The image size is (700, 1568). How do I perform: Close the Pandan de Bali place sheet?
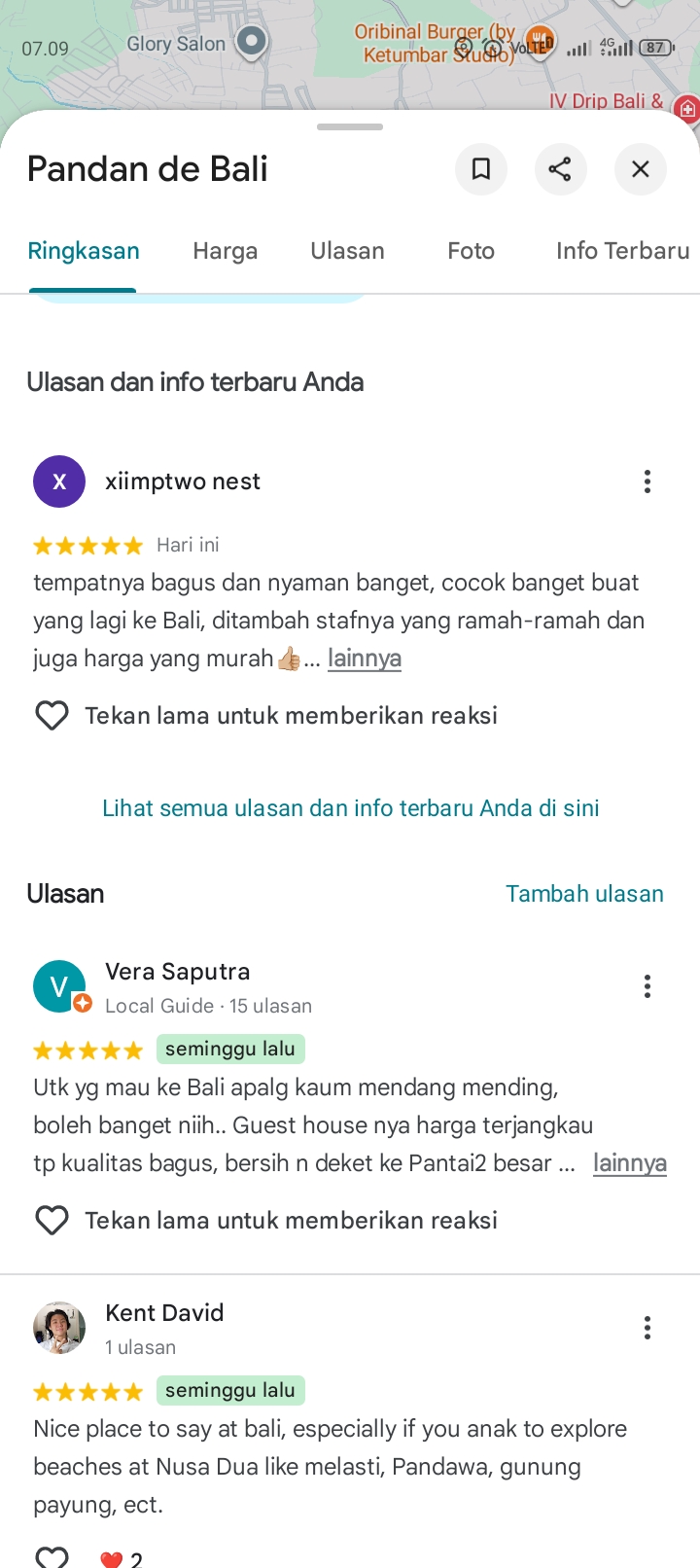(x=640, y=169)
